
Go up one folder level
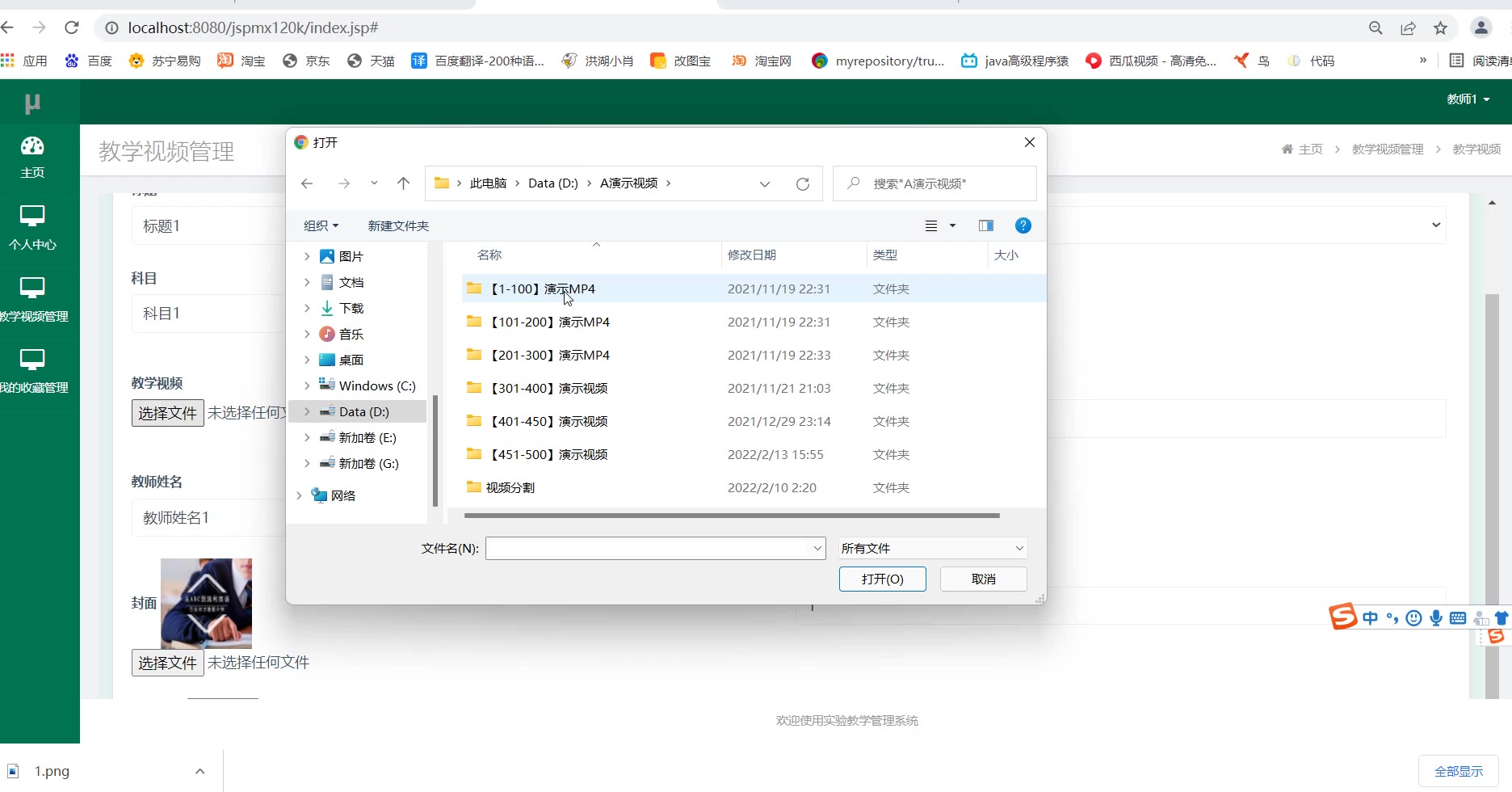tap(403, 183)
